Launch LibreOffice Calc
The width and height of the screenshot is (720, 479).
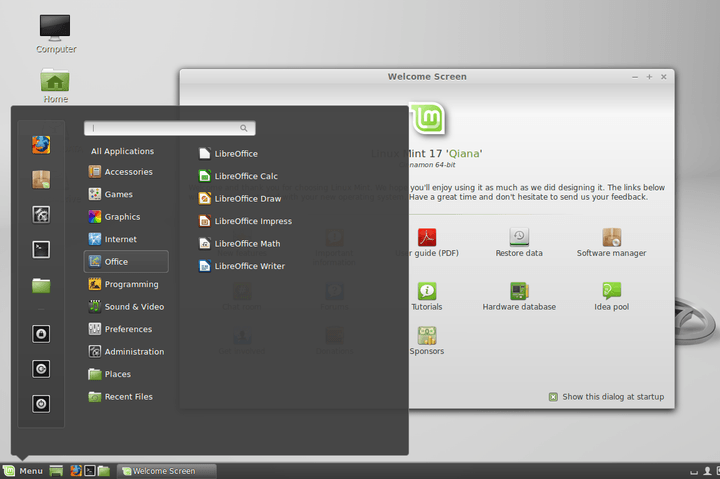[x=238, y=176]
